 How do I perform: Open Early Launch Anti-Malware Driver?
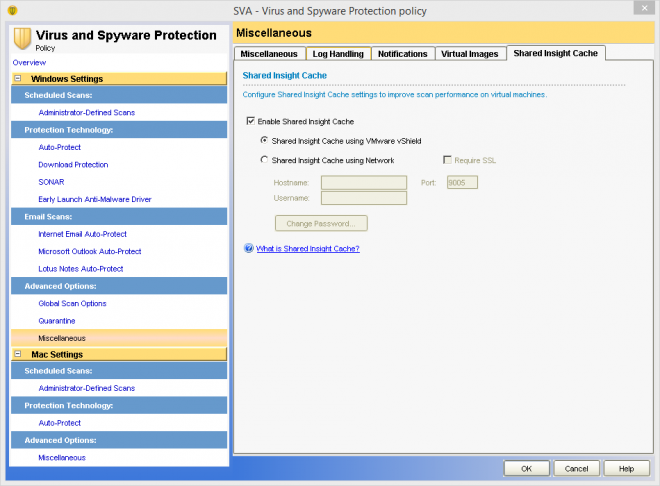point(95,199)
